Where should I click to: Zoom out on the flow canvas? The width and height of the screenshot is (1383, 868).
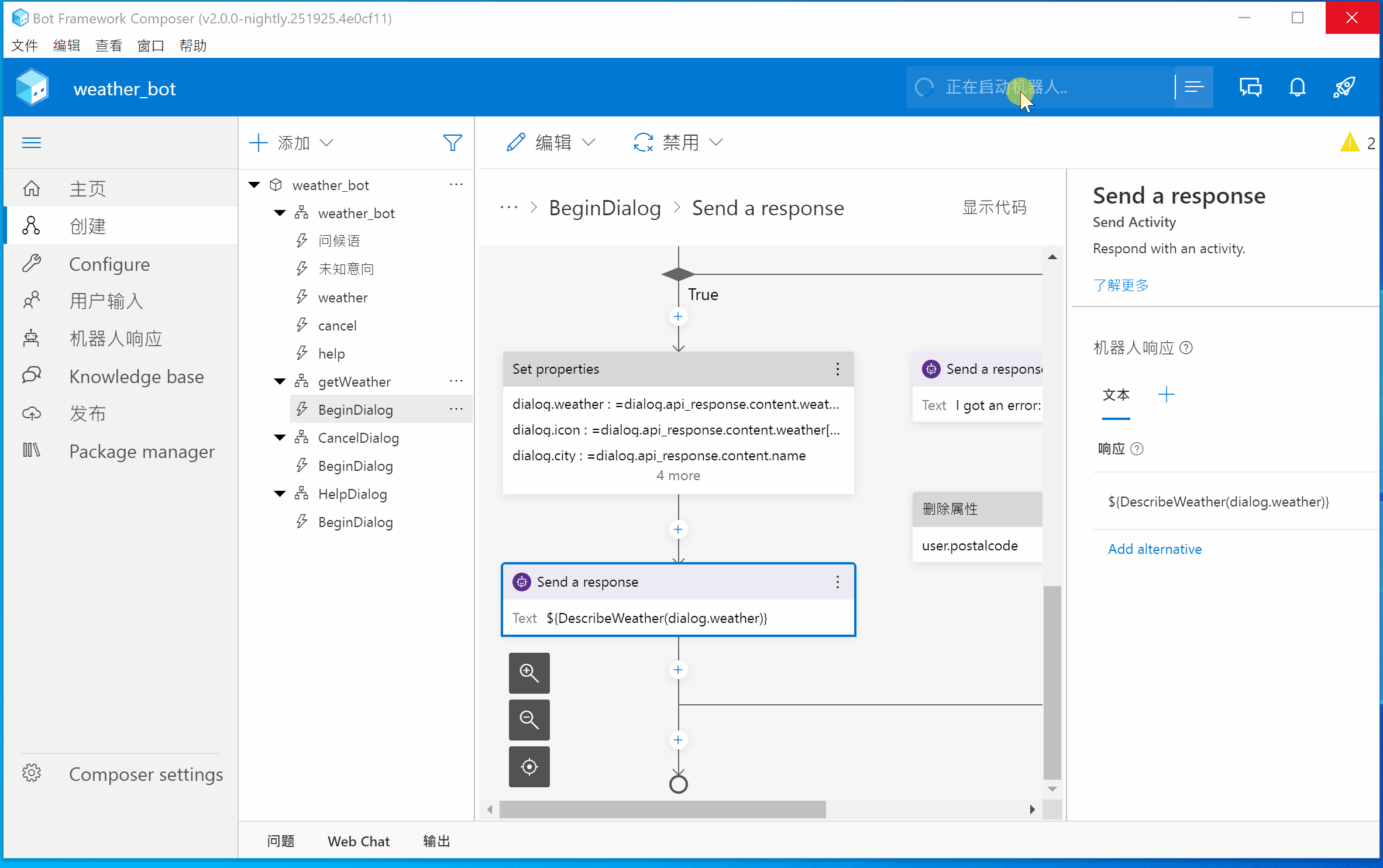(529, 719)
